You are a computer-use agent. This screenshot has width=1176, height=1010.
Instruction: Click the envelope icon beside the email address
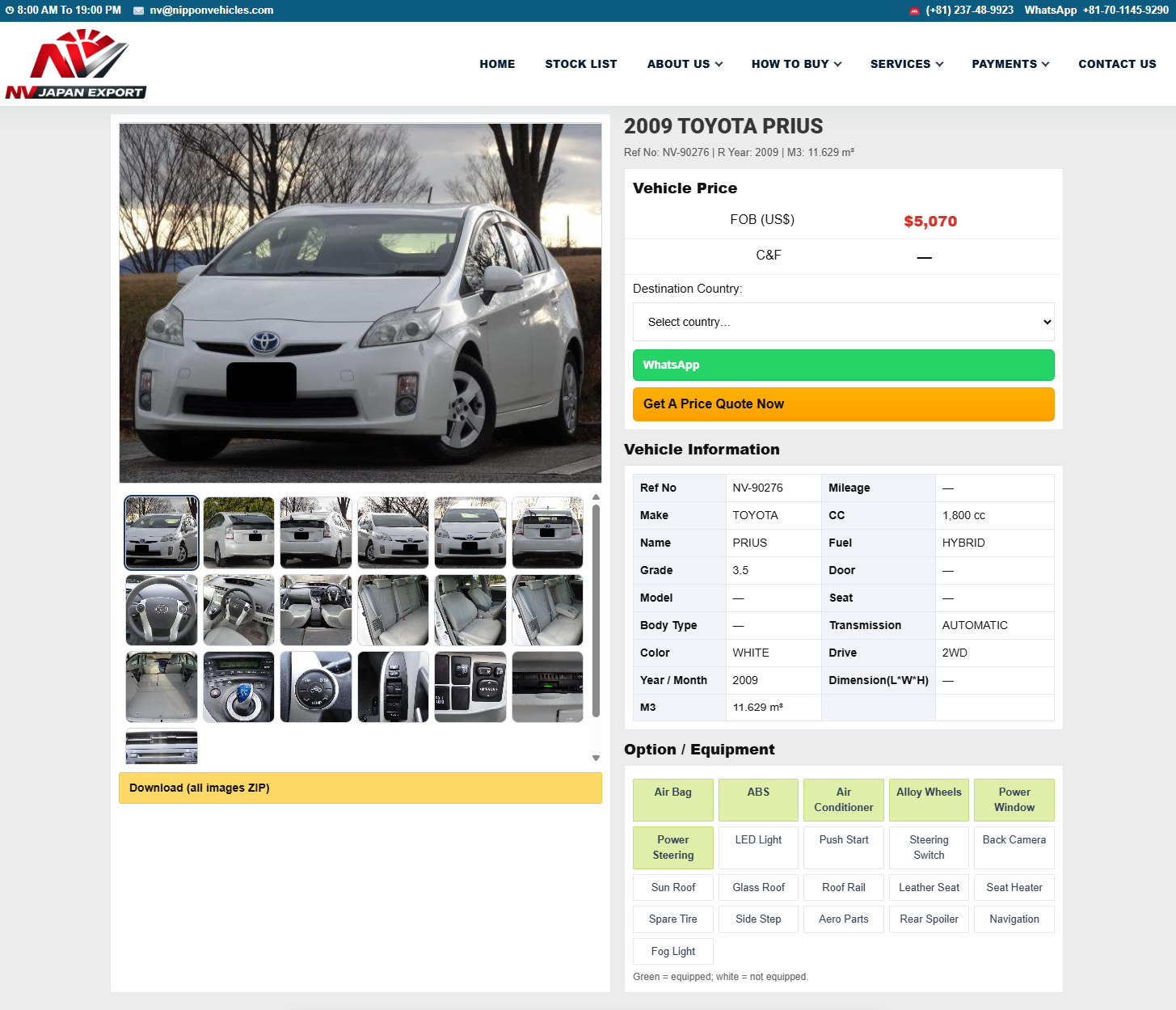138,11
